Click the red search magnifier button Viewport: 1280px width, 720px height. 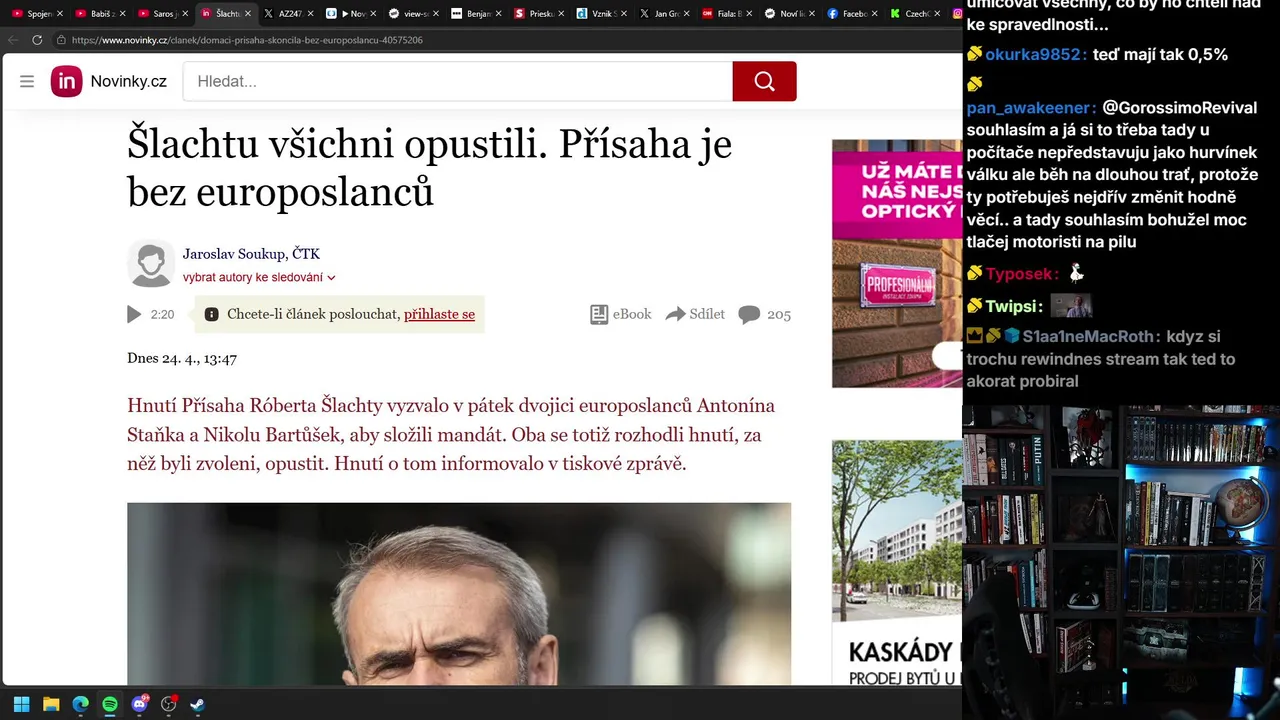point(764,81)
